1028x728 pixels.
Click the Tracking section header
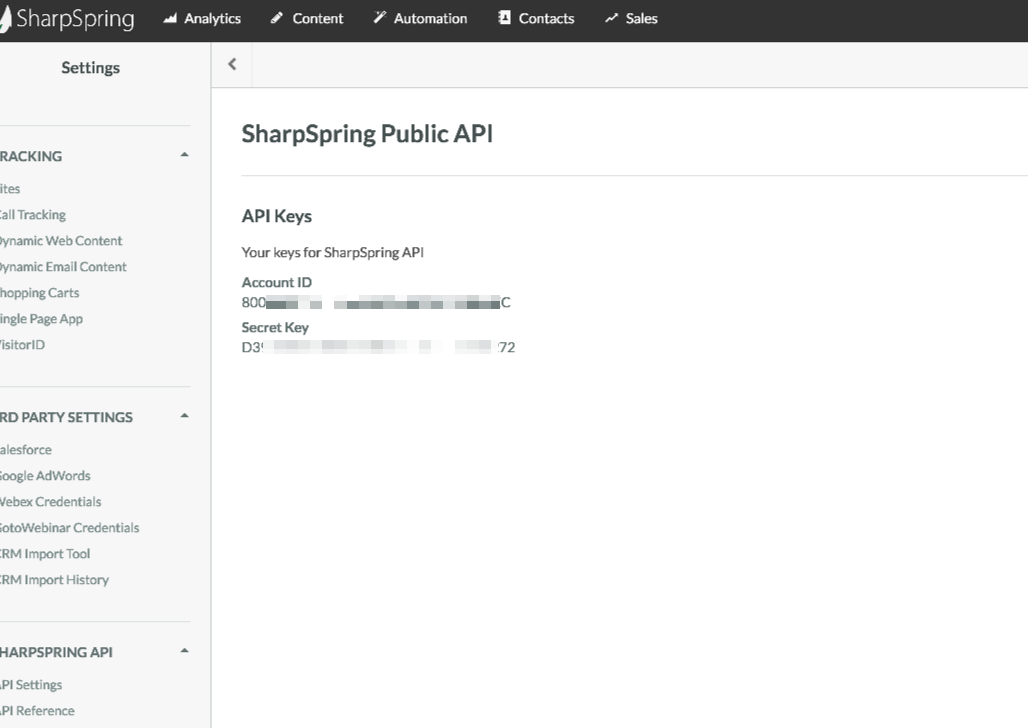pos(31,156)
